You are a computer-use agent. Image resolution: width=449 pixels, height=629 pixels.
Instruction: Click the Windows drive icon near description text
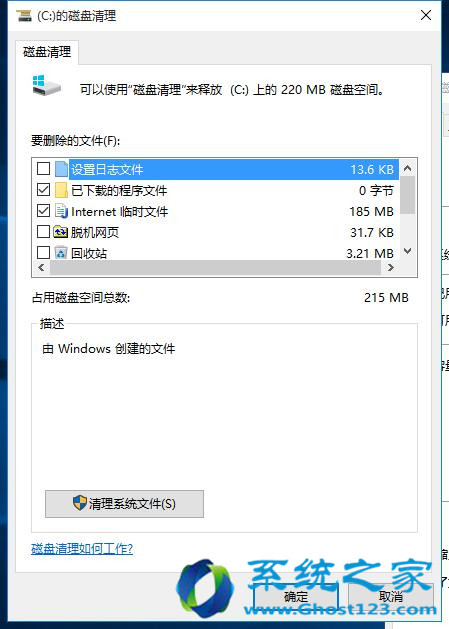click(x=47, y=85)
